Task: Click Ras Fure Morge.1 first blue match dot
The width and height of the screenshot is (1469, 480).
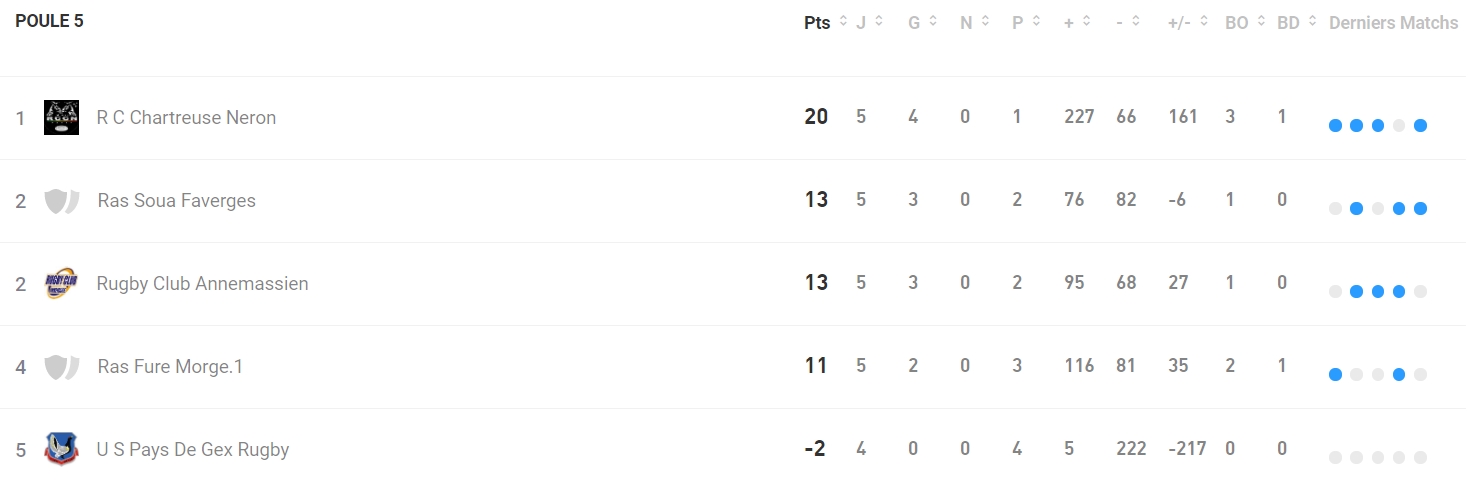Action: click(1335, 374)
